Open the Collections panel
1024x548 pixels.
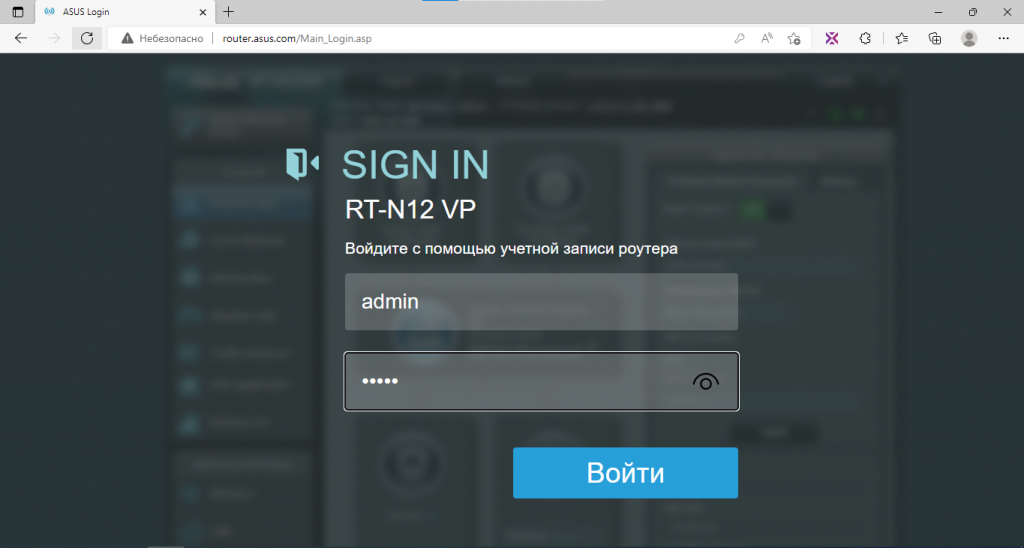935,39
